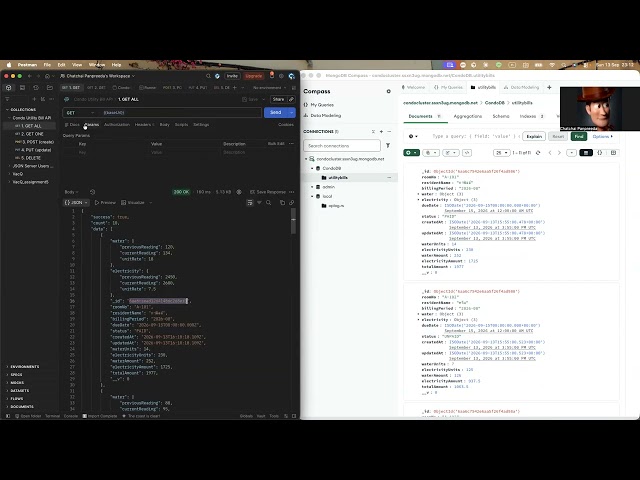Click the home icon in Postman header
This screenshot has height=480, width=640.
coord(48,76)
